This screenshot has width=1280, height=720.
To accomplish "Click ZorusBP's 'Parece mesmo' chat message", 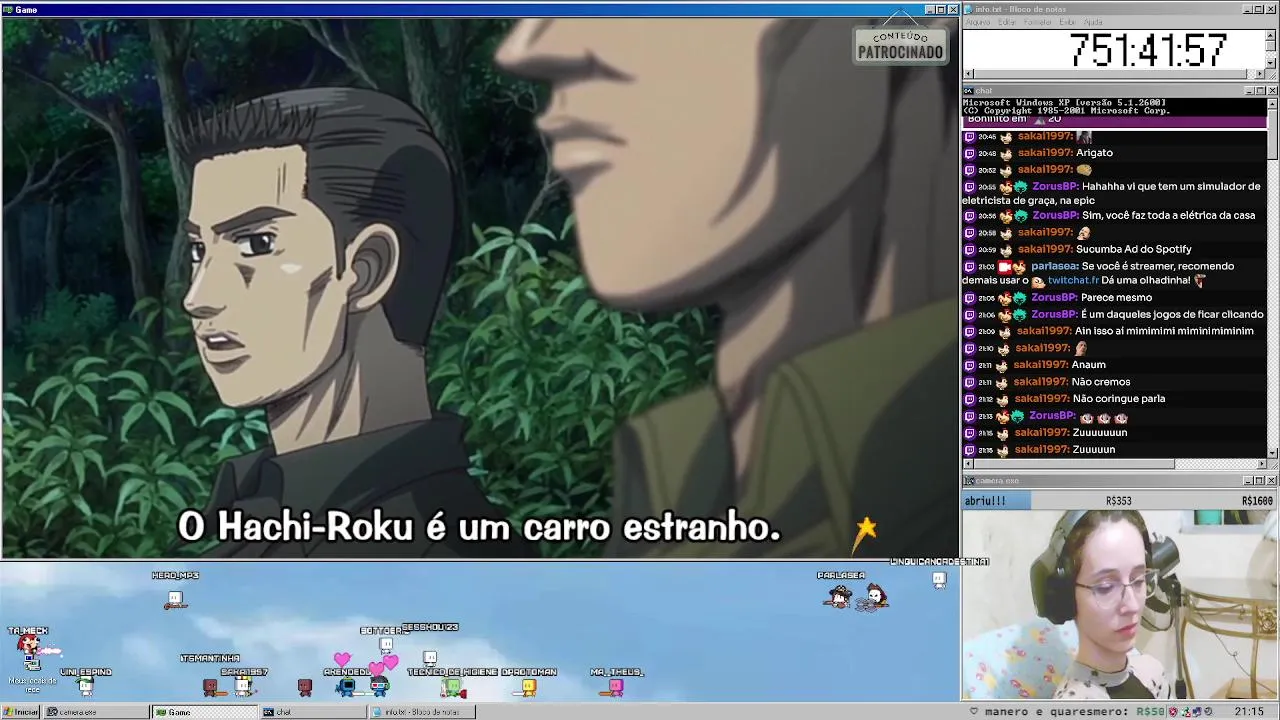I will point(1116,297).
